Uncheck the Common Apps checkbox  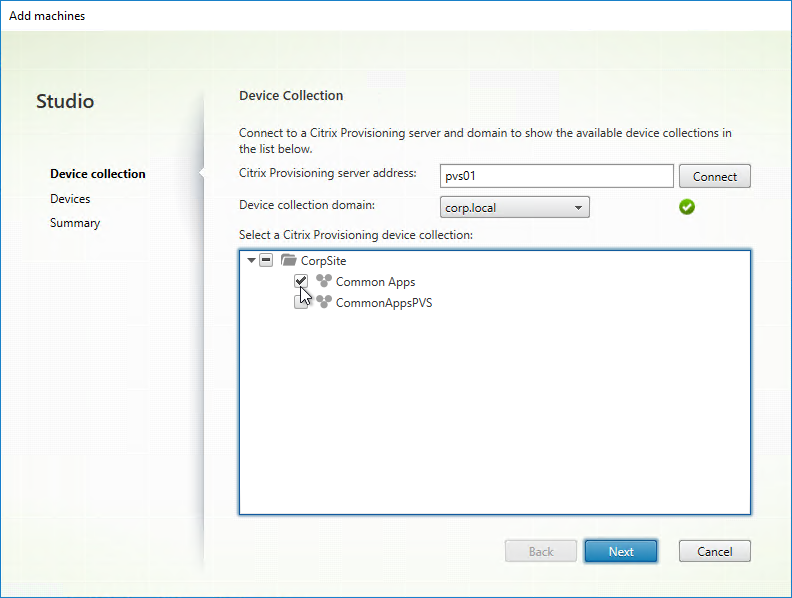pos(301,281)
